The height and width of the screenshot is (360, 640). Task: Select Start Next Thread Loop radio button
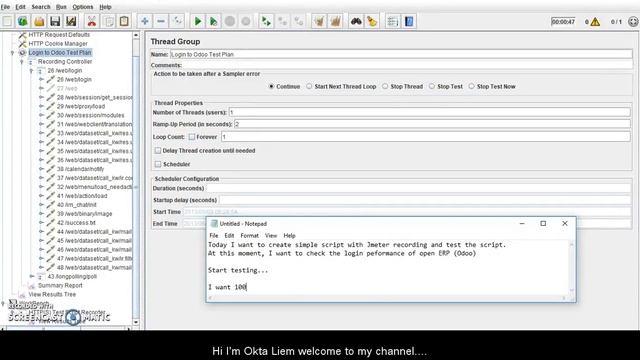point(309,87)
